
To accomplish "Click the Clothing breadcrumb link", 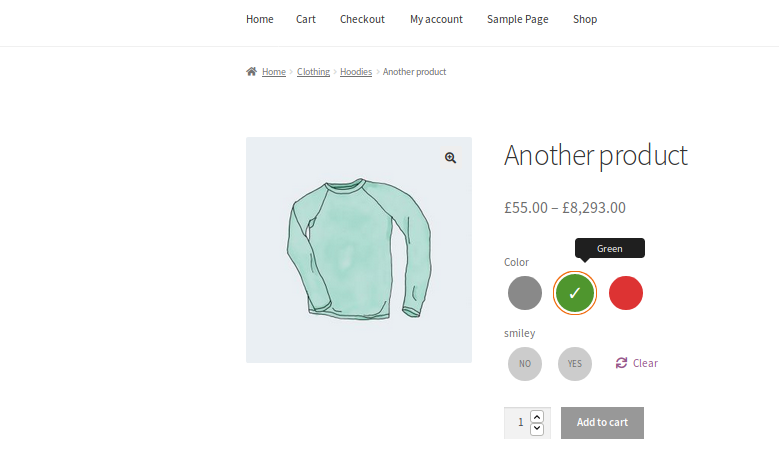I will pyautogui.click(x=313, y=72).
